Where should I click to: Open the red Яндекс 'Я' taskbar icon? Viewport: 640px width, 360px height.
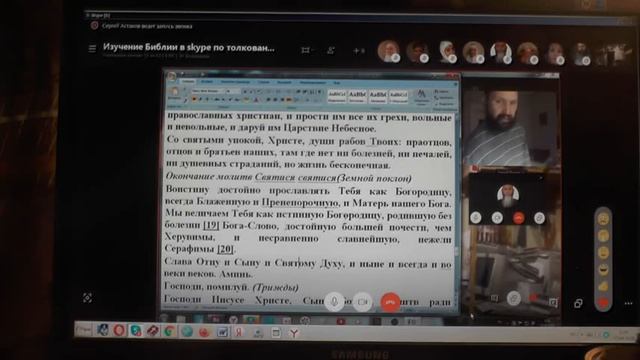(238, 332)
